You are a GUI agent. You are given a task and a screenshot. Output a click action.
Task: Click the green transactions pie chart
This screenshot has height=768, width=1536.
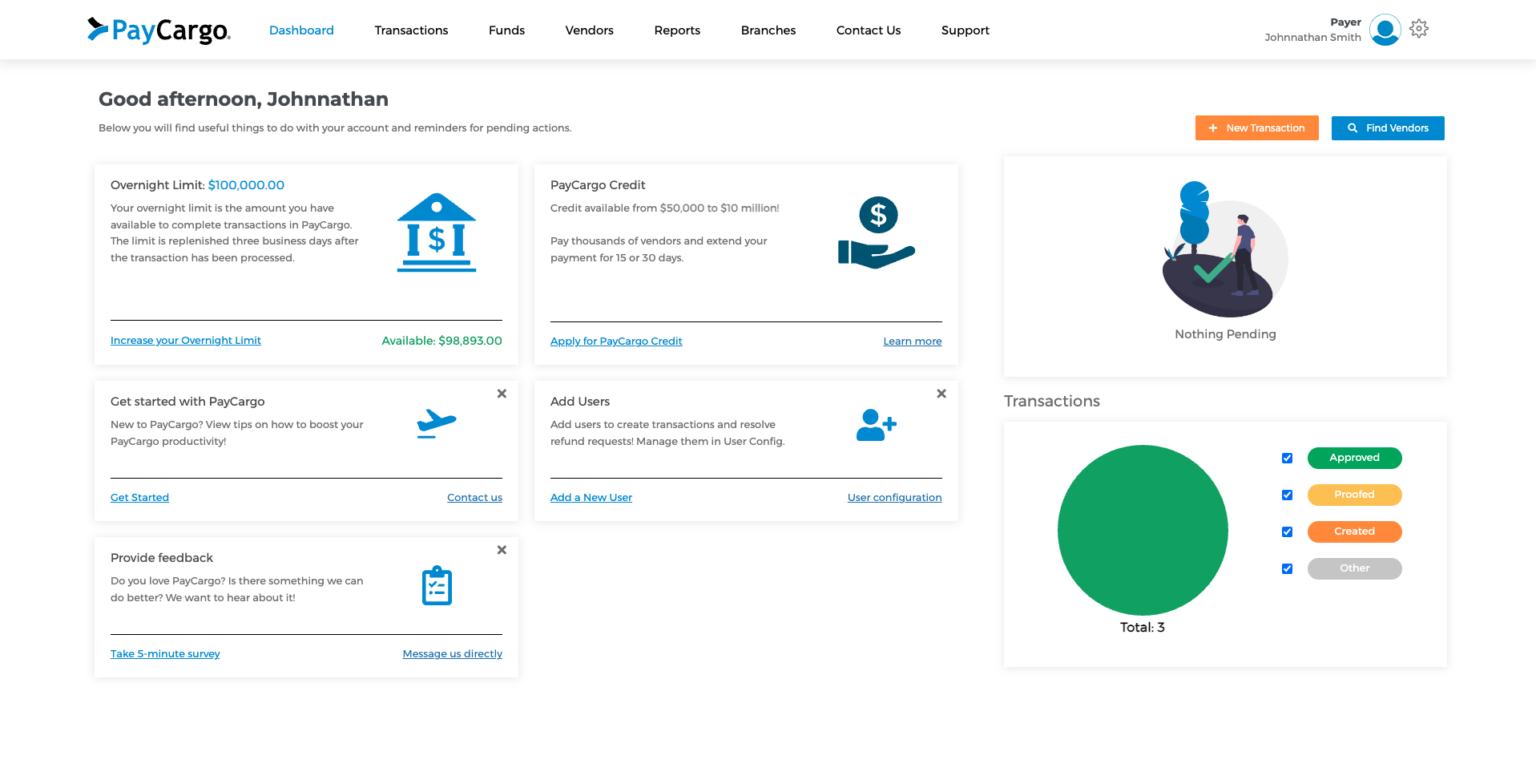[x=1143, y=530]
